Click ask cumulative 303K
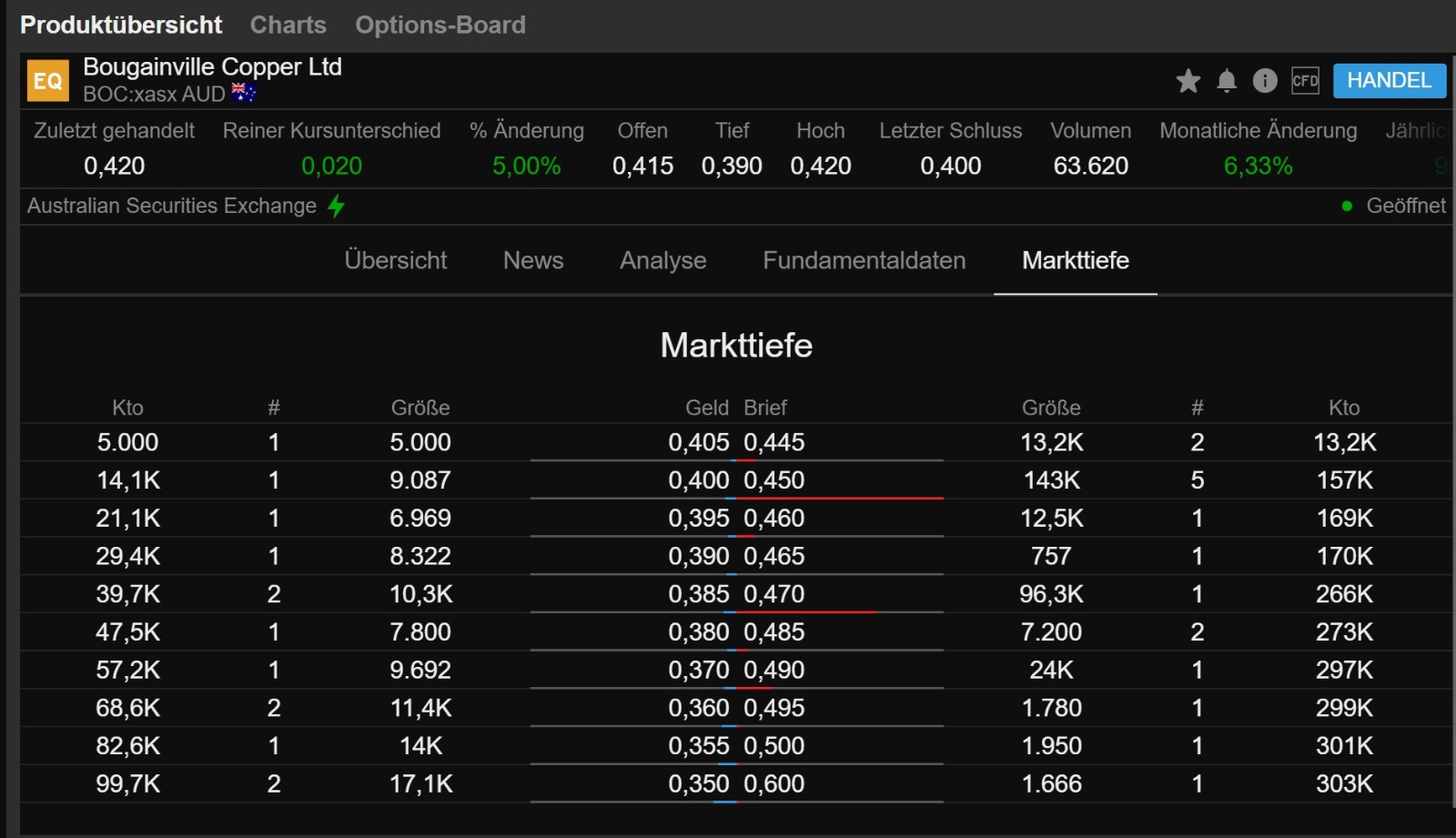 pos(1345,783)
